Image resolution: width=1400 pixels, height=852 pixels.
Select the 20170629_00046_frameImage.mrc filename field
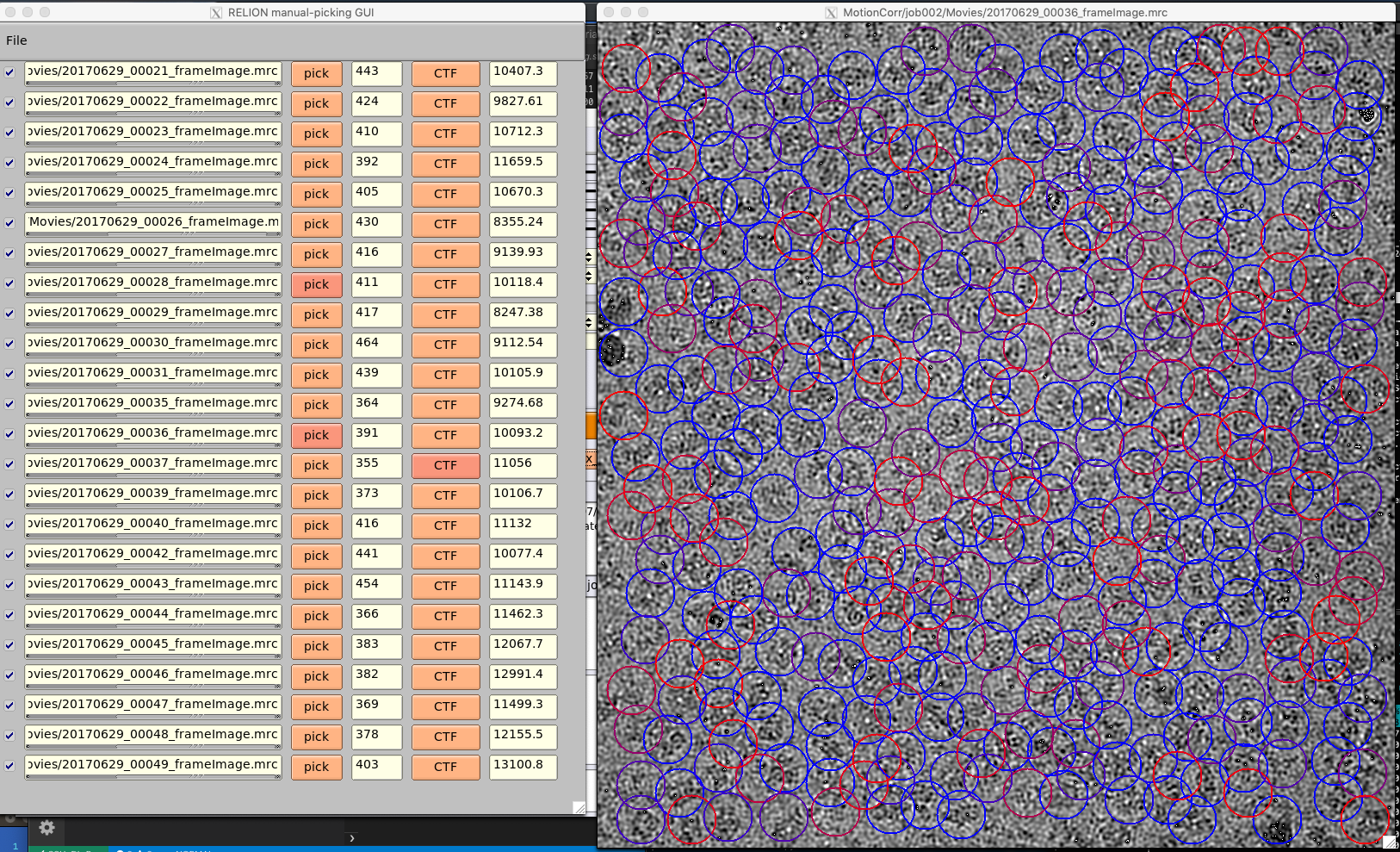coord(153,676)
